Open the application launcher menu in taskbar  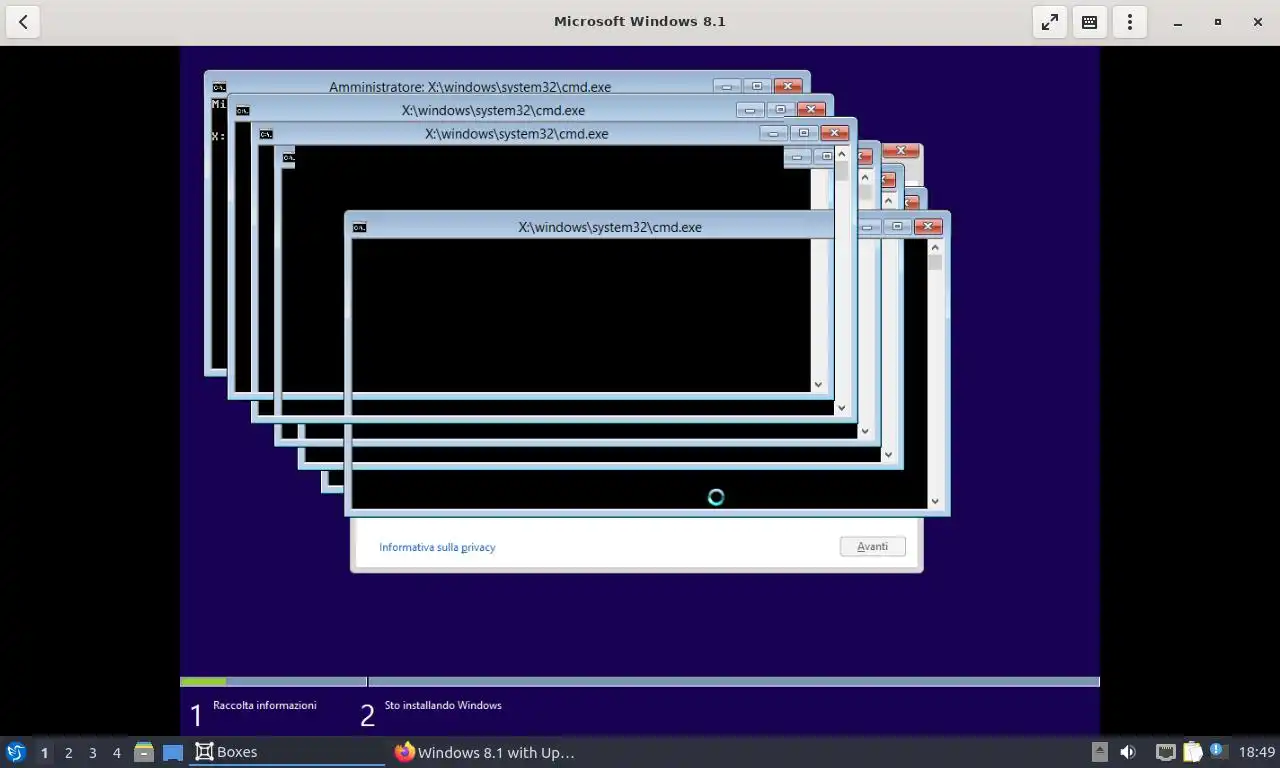coord(15,752)
